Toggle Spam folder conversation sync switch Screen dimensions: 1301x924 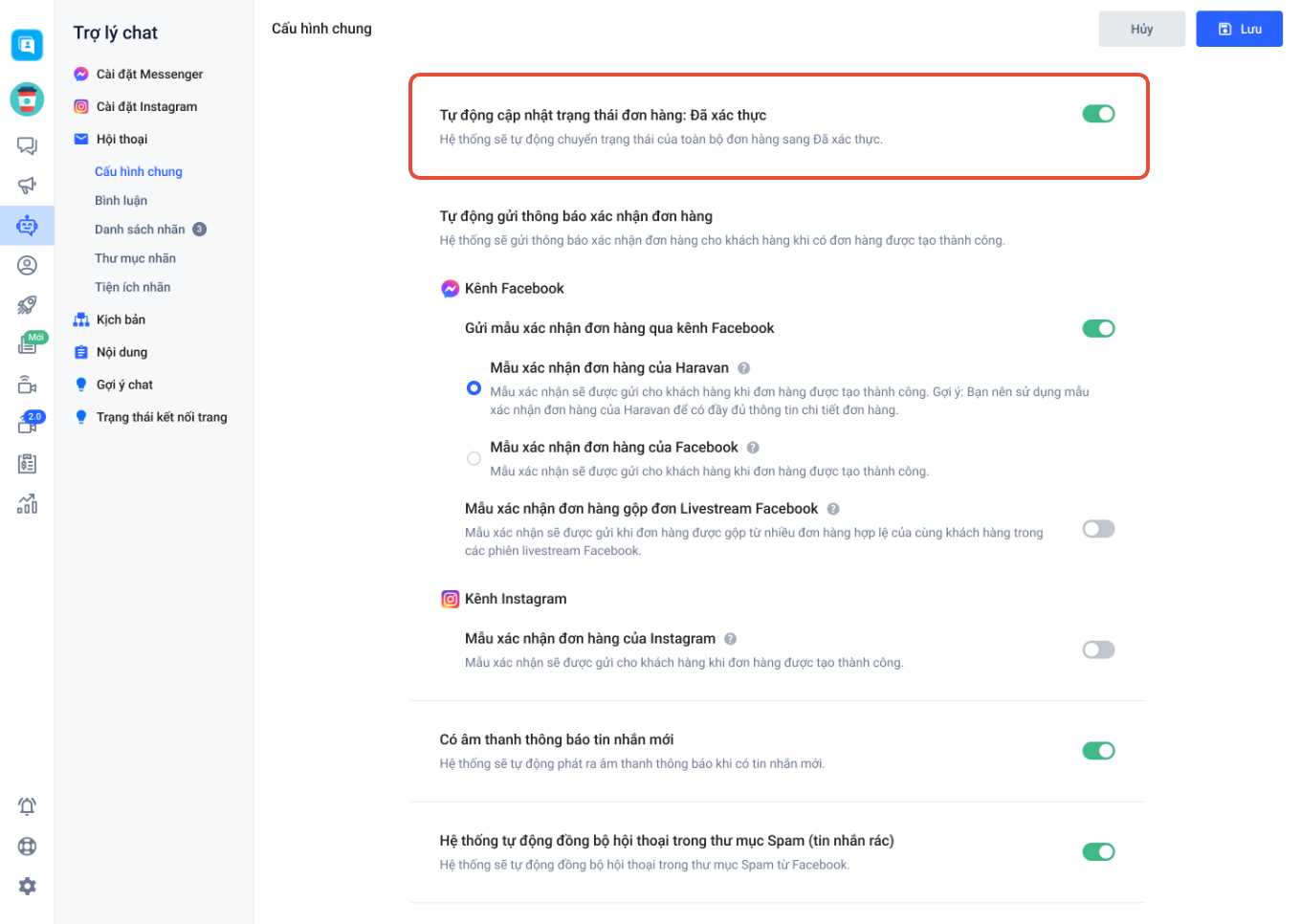click(1098, 851)
